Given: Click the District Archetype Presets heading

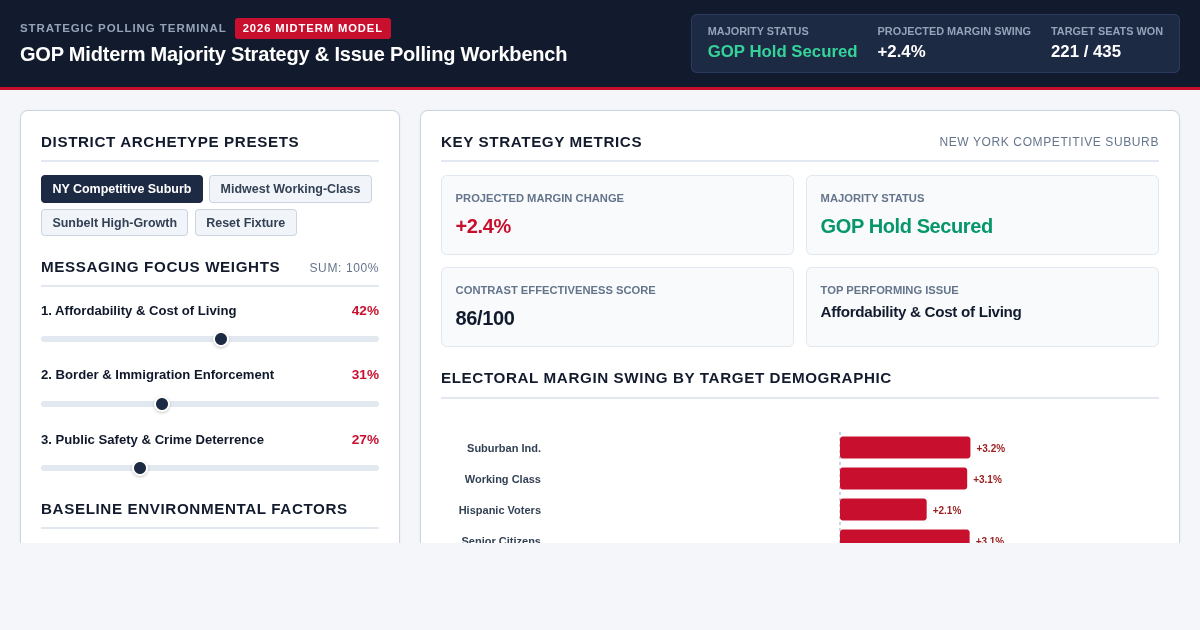Looking at the screenshot, I should pos(170,142).
